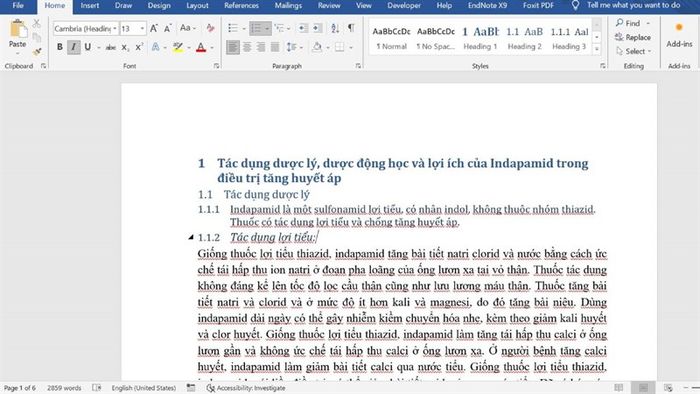Open the Layout ribbon tab
This screenshot has height=394, width=700.
click(197, 6)
